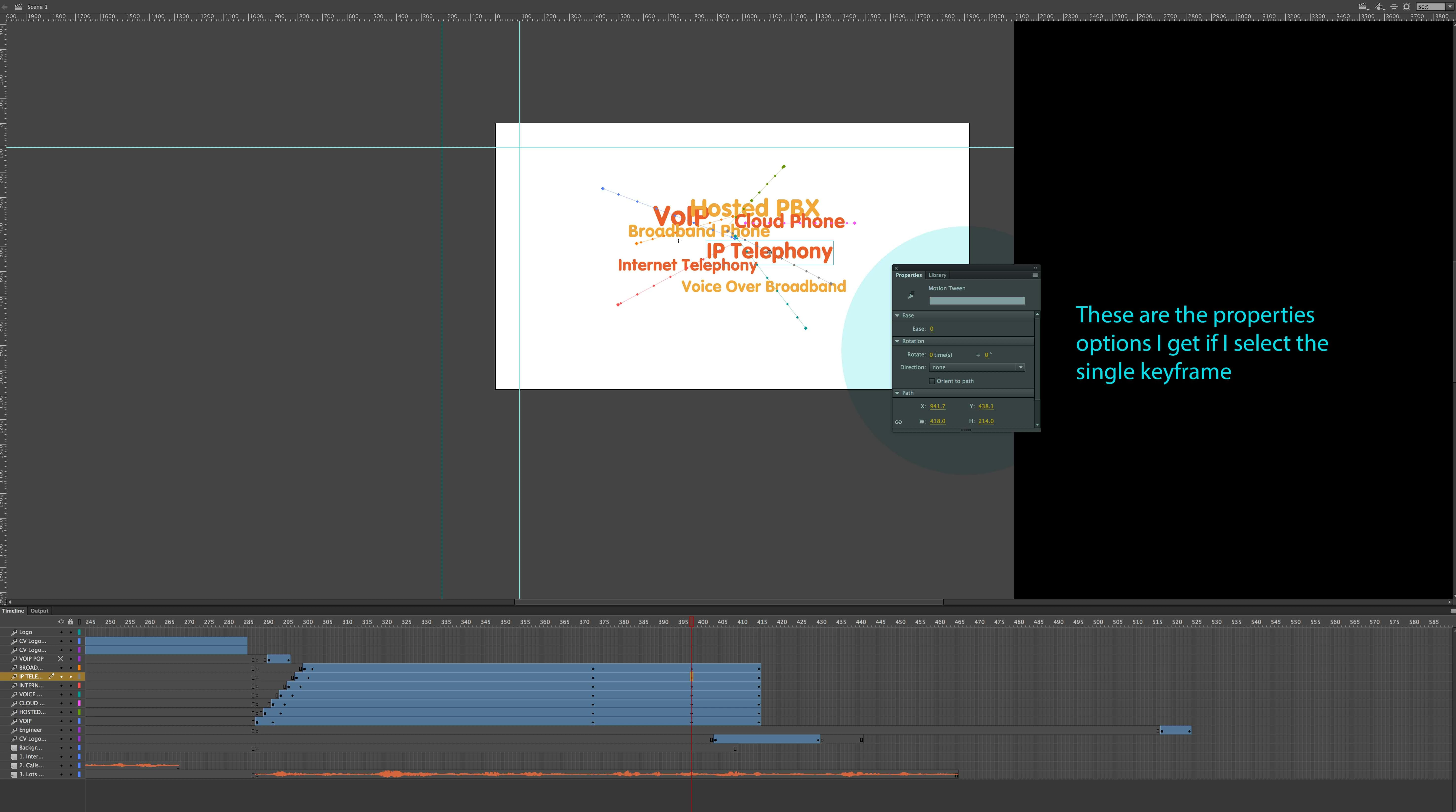Enable the Orient to path checkbox

(932, 381)
